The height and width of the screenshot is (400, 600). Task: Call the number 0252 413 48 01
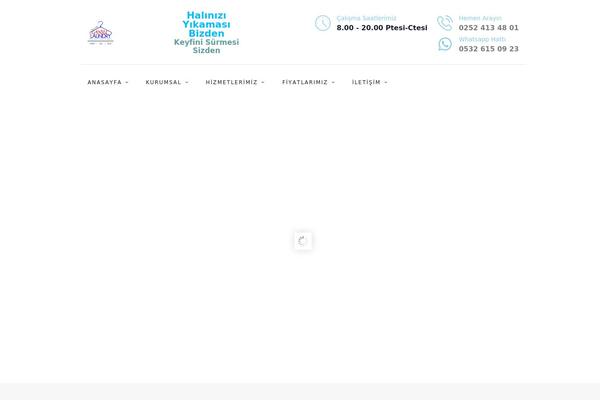tap(488, 28)
